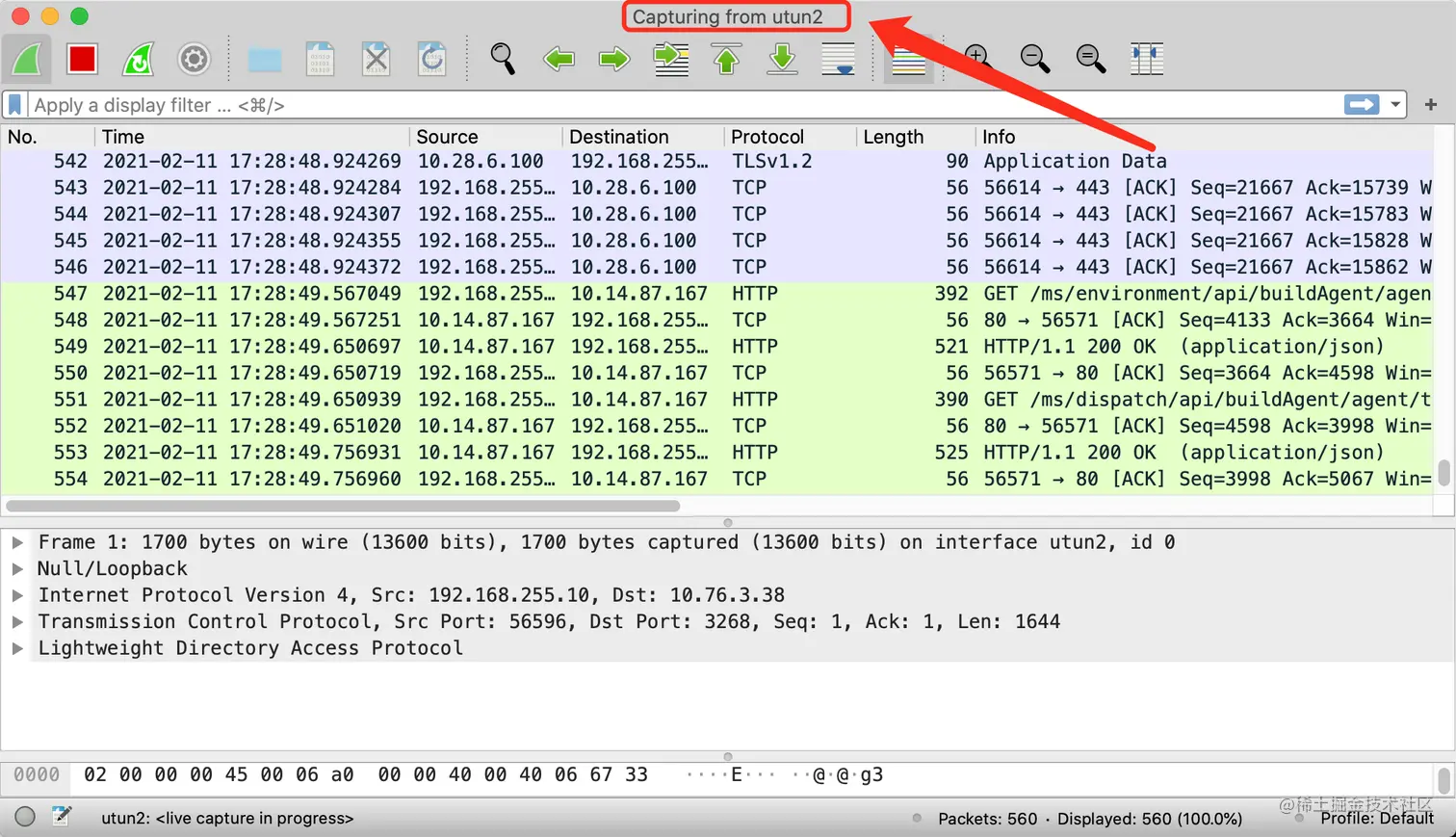
Task: Expand Internet Protocol Version 4 node
Action: tap(17, 595)
